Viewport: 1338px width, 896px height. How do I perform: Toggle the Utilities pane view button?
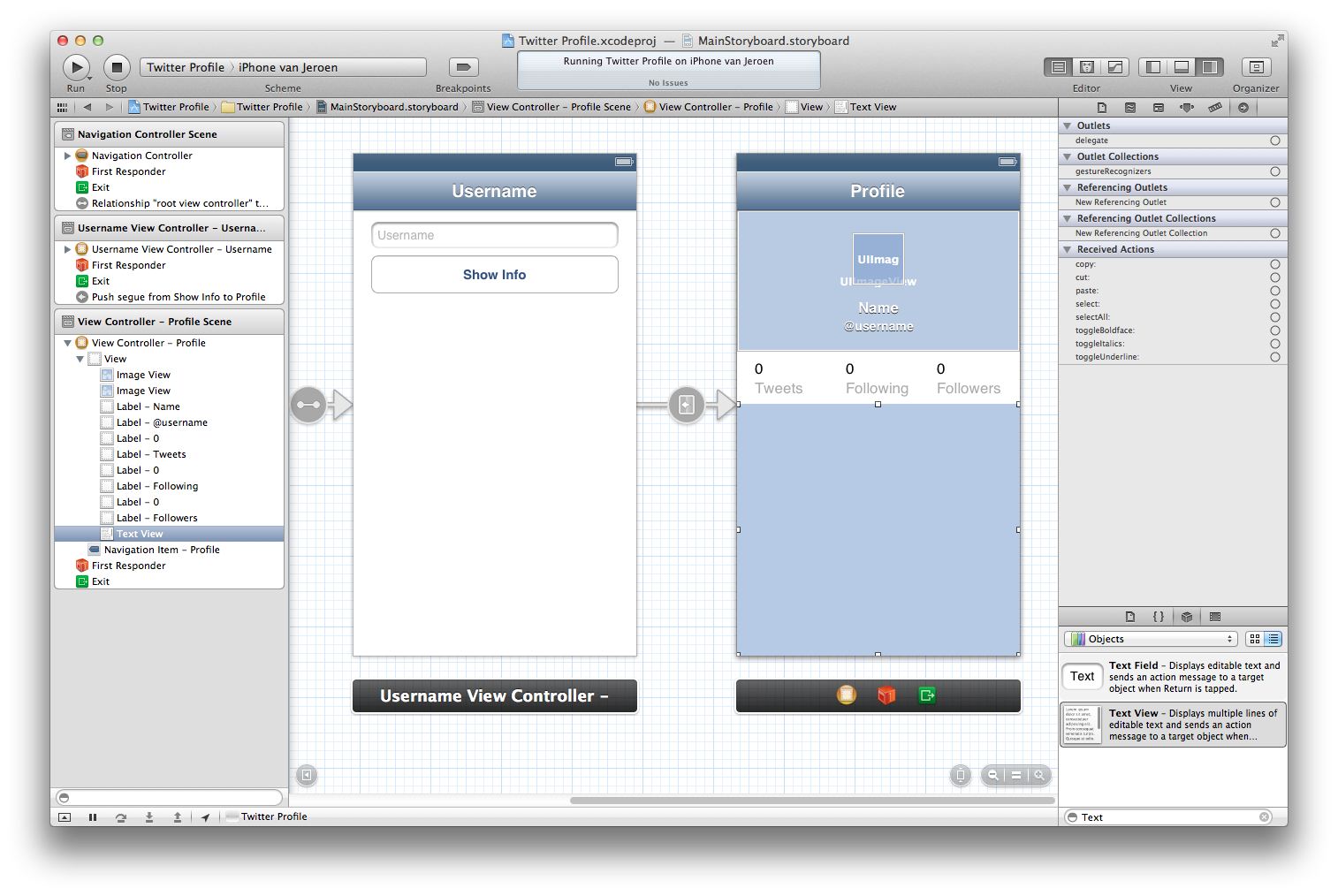click(x=1210, y=67)
